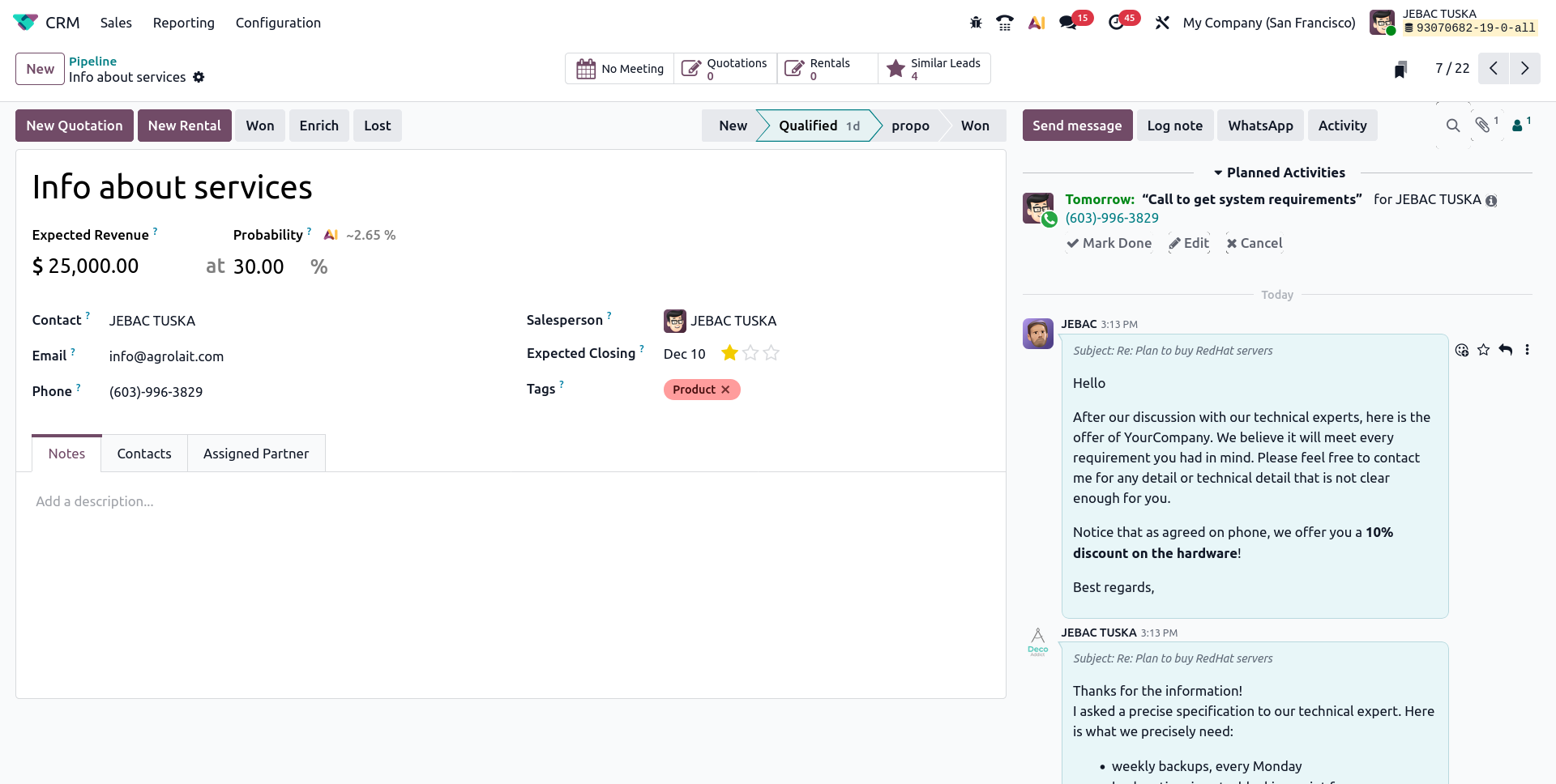Click the New Quotation button

75,126
